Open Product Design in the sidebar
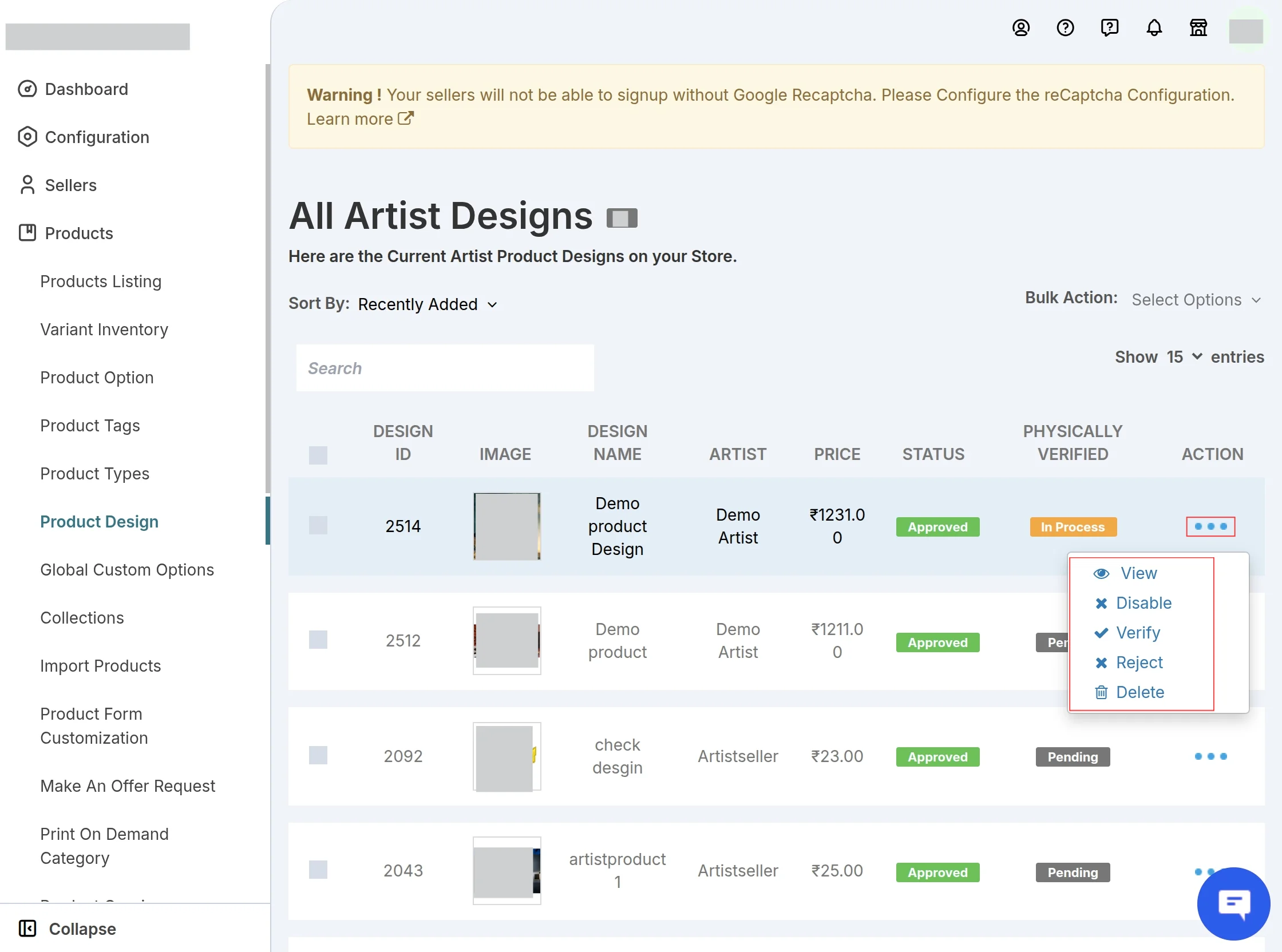1282x952 pixels. (x=99, y=522)
